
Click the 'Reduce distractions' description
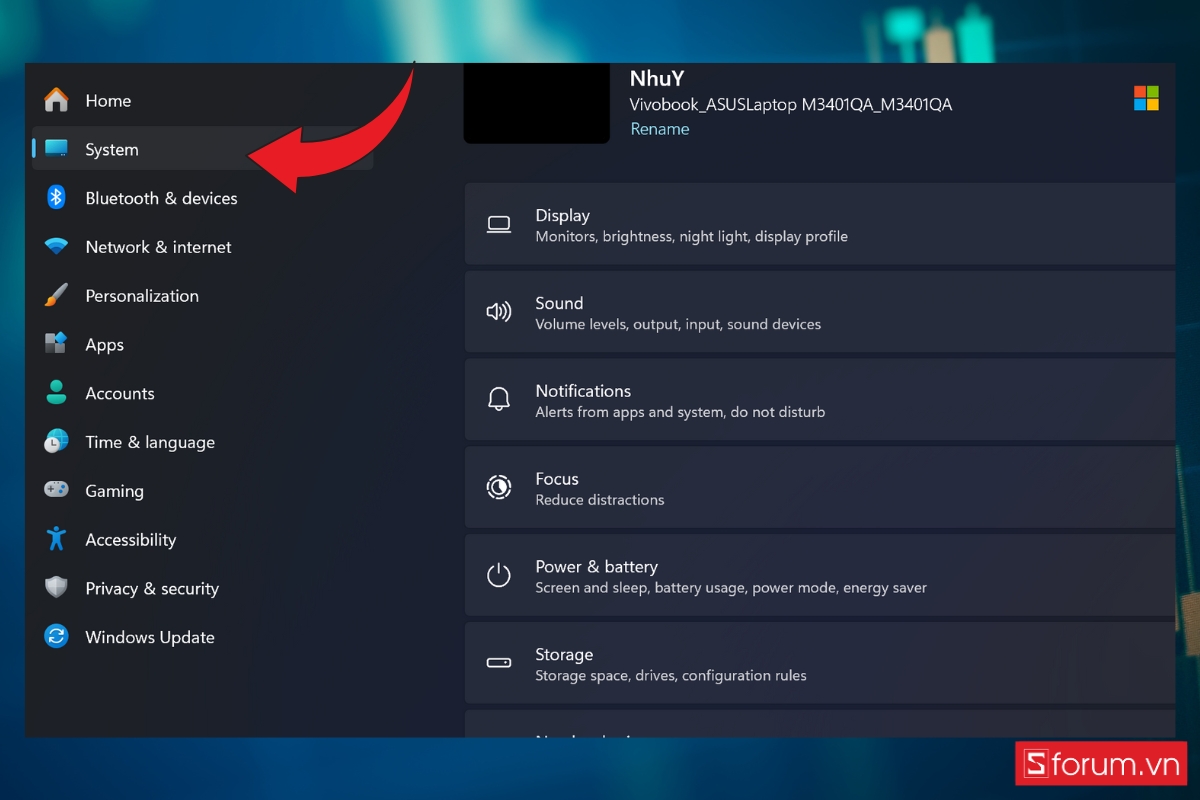click(x=600, y=500)
